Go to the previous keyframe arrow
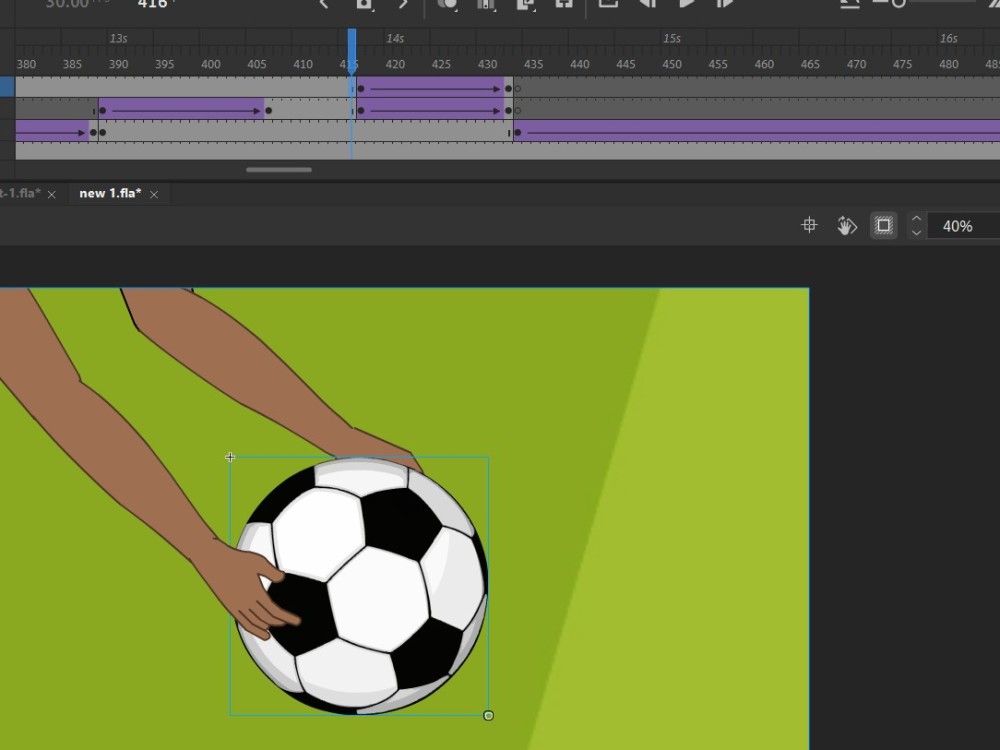 (324, 4)
